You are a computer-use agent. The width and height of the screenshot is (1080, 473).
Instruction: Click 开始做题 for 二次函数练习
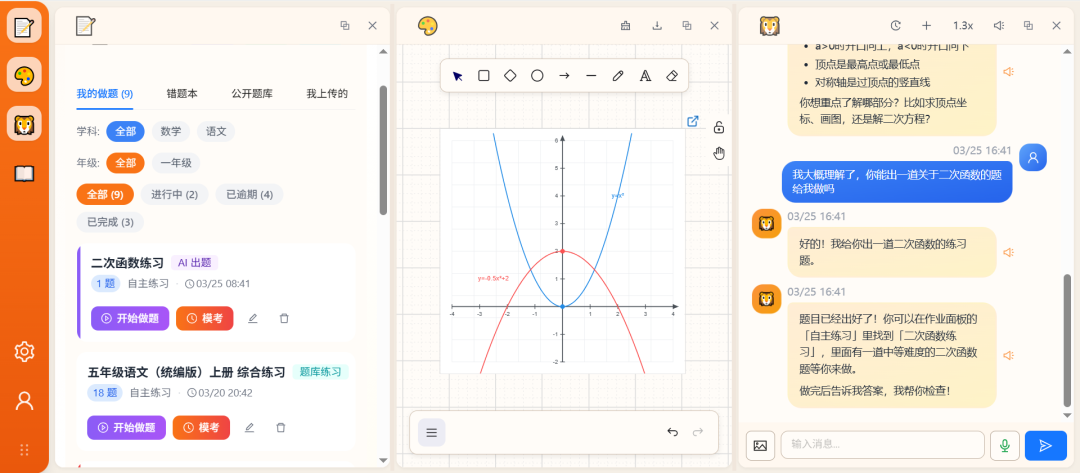[130, 318]
